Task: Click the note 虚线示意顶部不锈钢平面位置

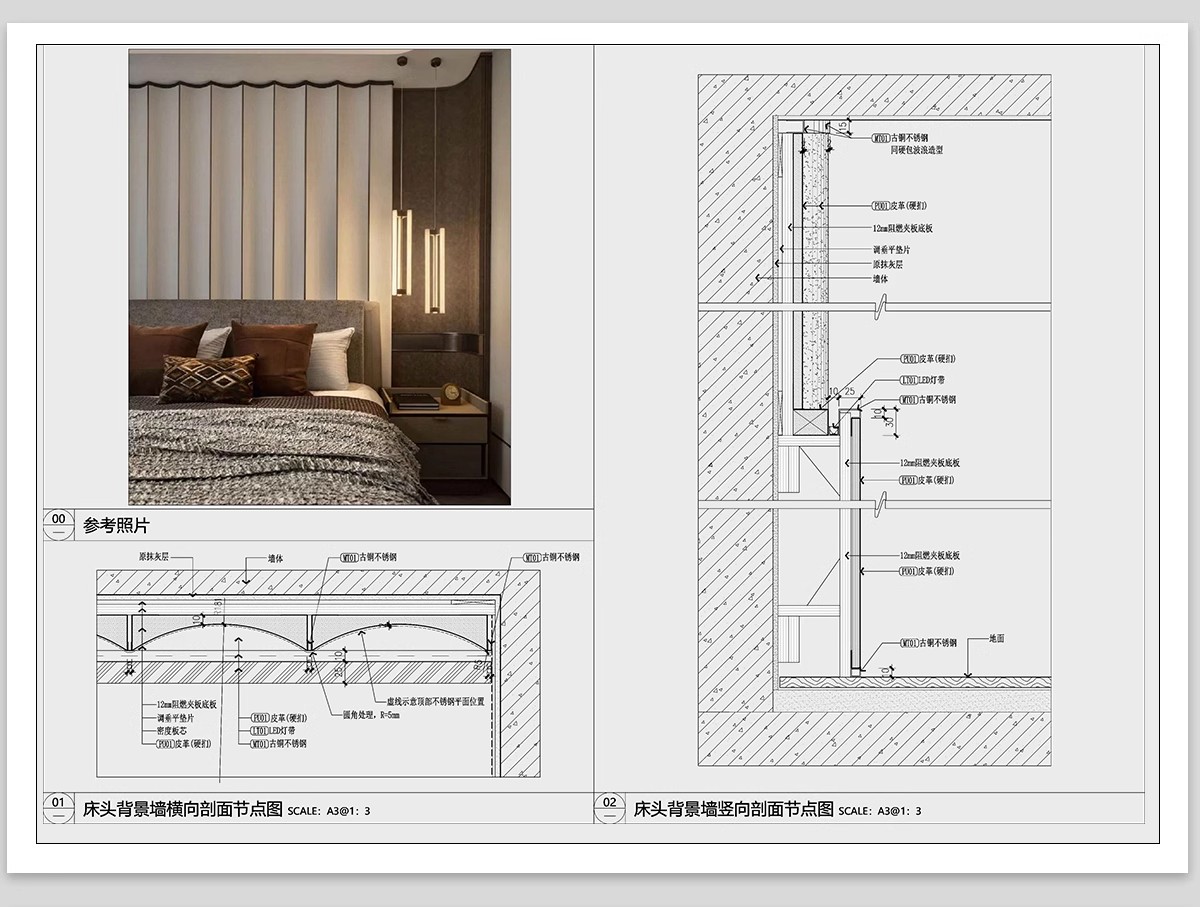Action: 435,701
